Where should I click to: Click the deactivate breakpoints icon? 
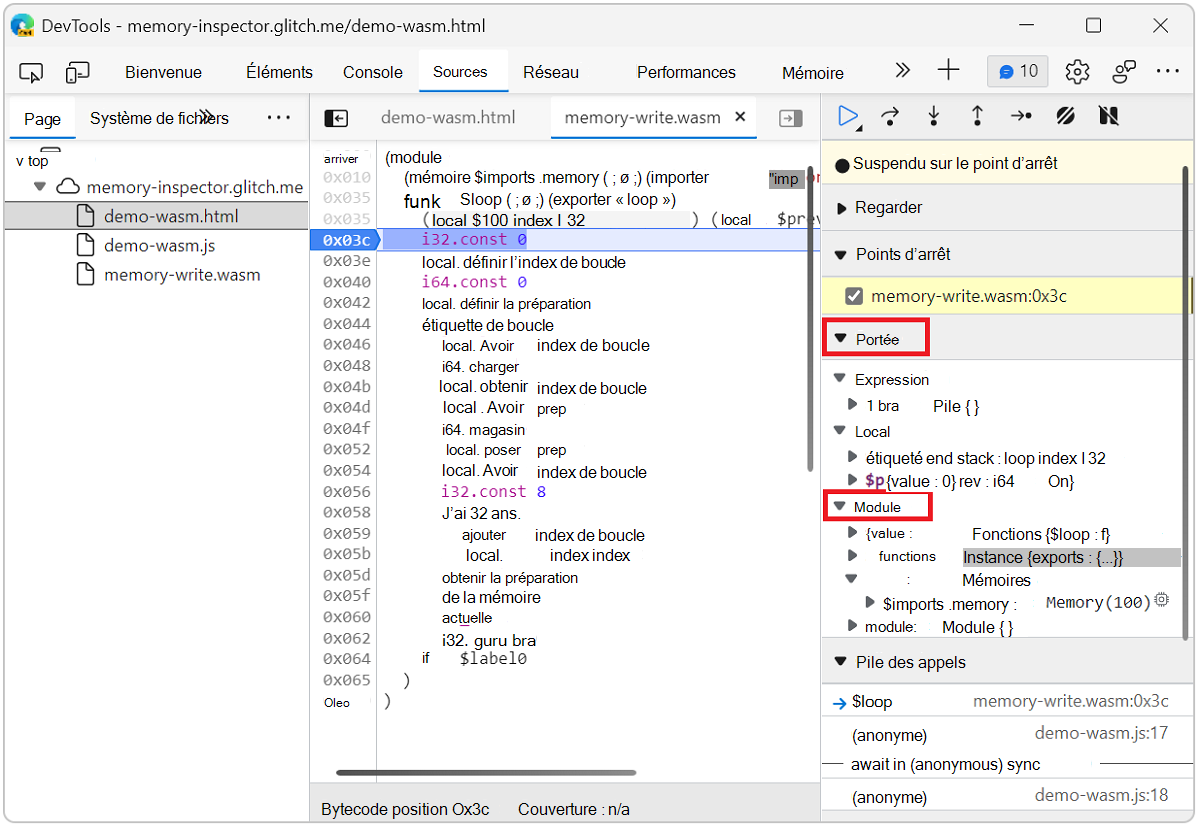pyautogui.click(x=1065, y=117)
